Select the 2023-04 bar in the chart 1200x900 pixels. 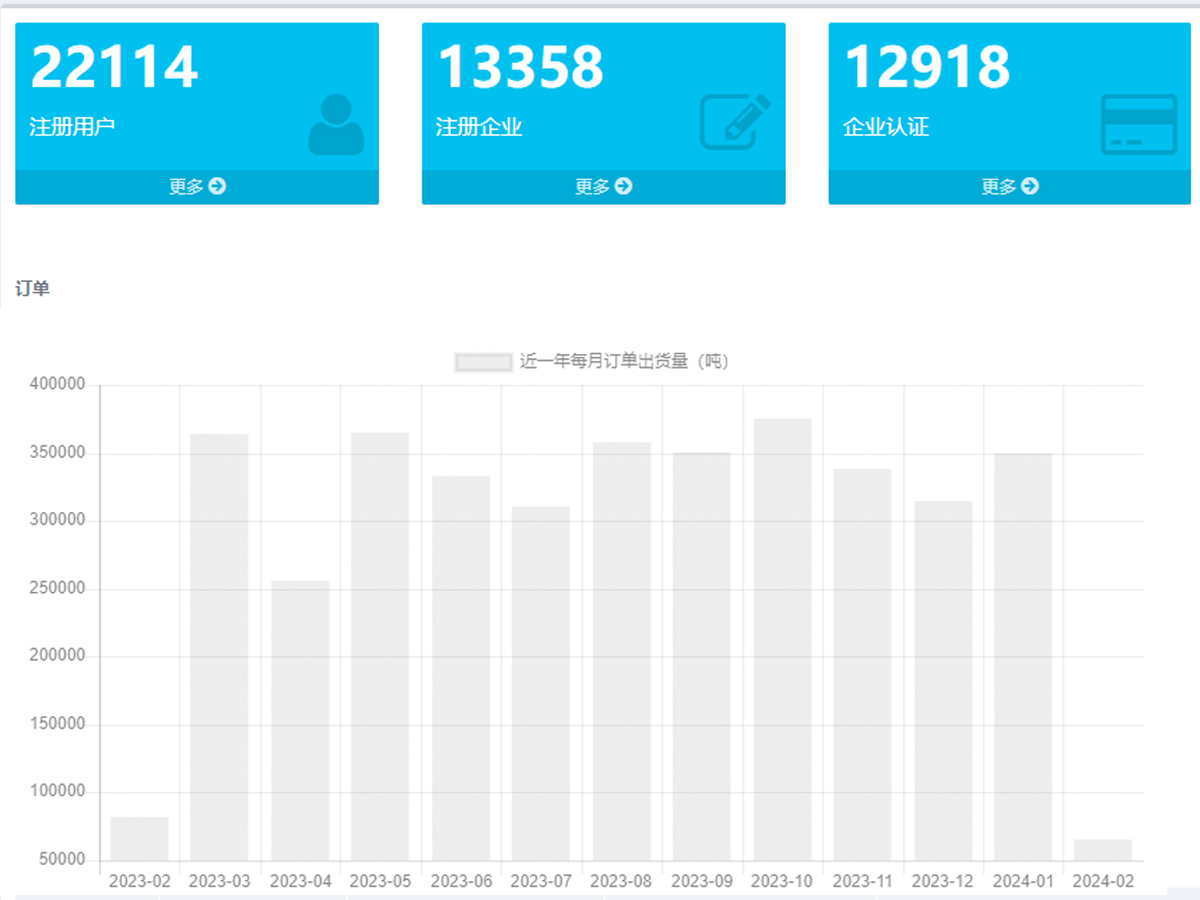click(x=300, y=720)
